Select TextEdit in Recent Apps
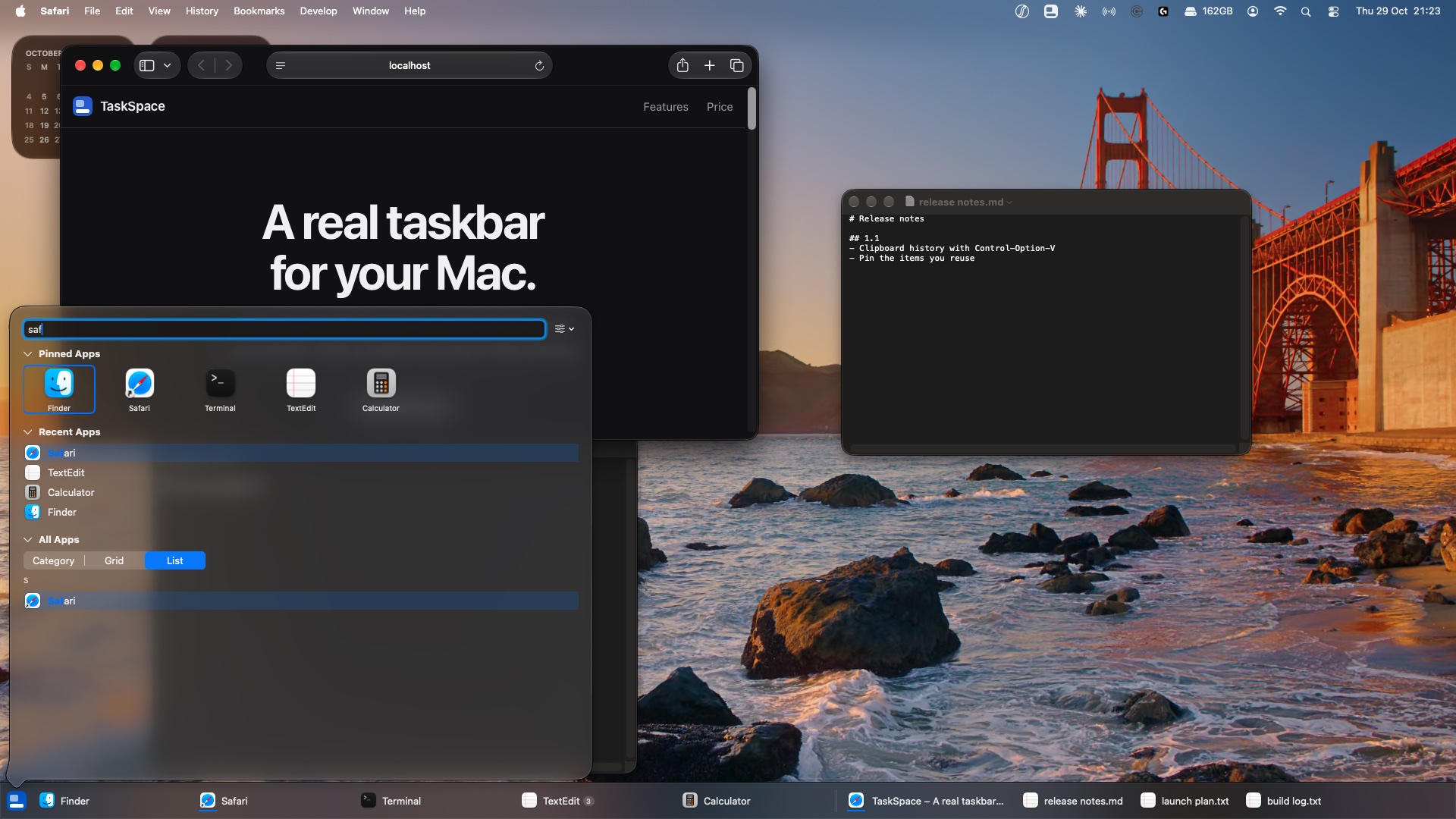Image resolution: width=1456 pixels, height=819 pixels. tap(301, 472)
